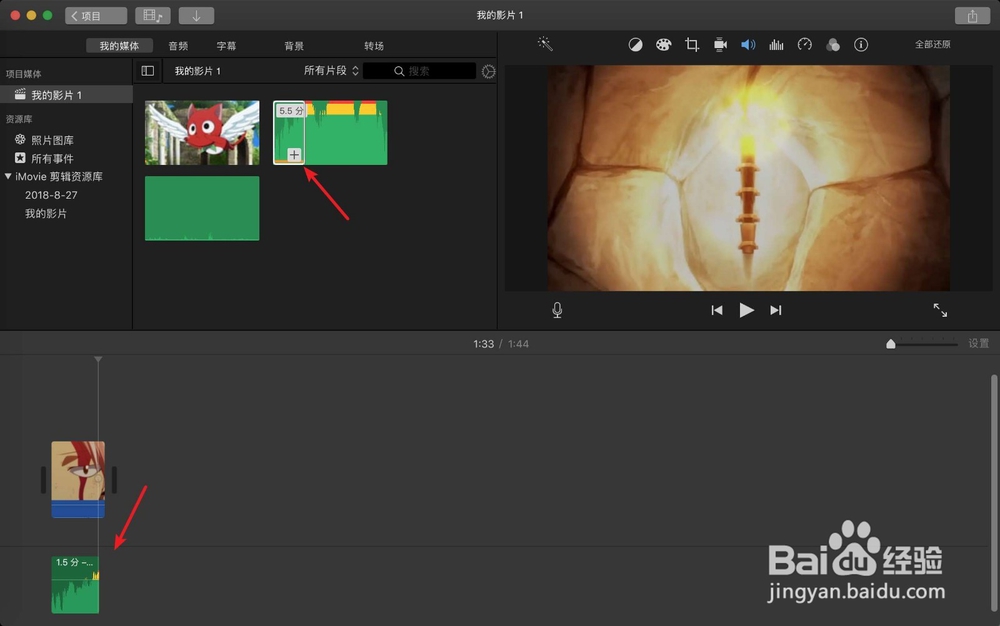The image size is (1000, 626).
Task: Switch to 字幕 titles tab
Action: (x=226, y=46)
